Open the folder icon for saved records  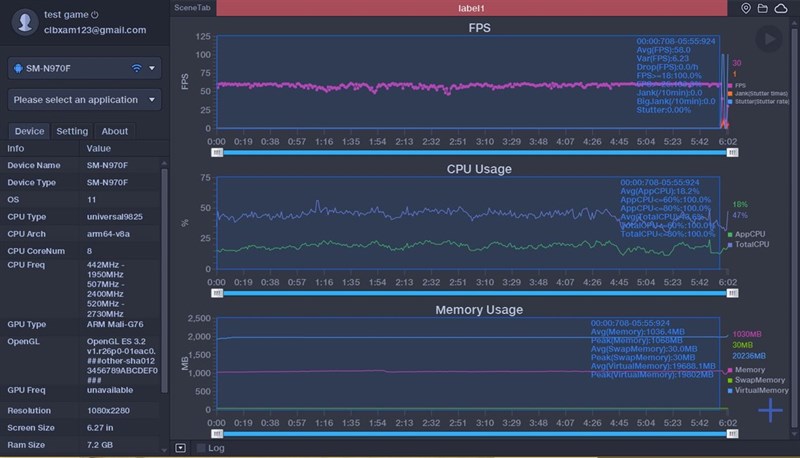coord(763,8)
